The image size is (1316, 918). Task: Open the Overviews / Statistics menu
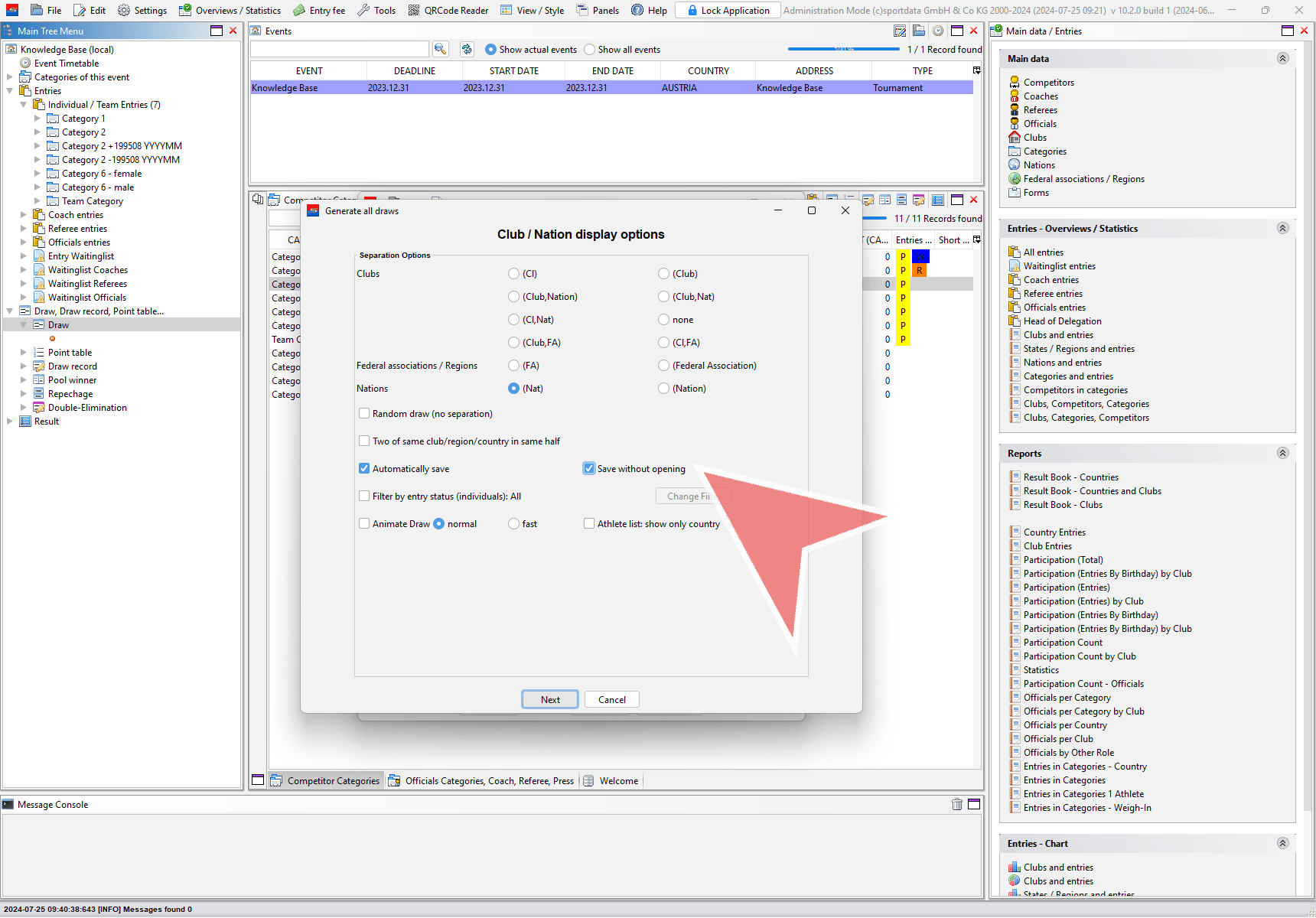[230, 10]
